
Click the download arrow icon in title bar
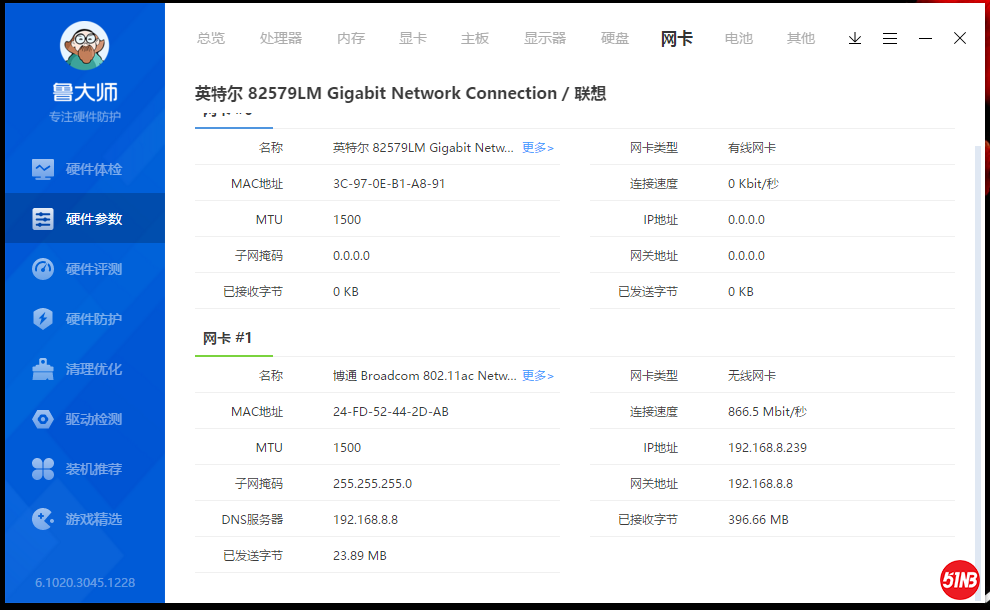855,38
